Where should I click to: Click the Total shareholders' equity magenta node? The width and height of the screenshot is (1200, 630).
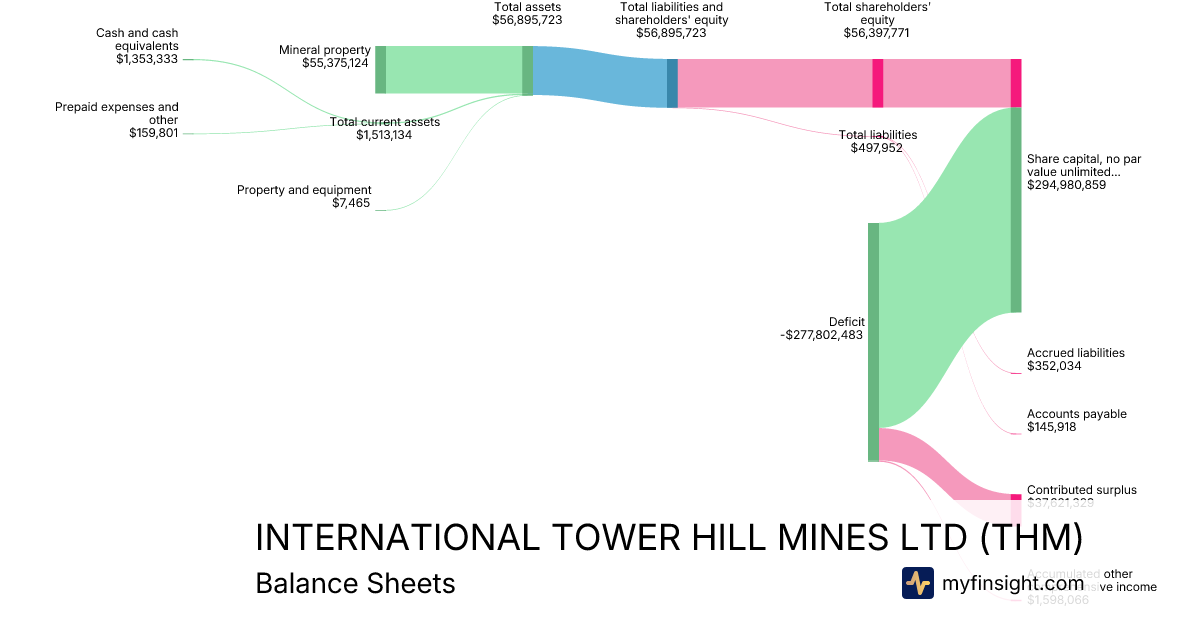[878, 83]
